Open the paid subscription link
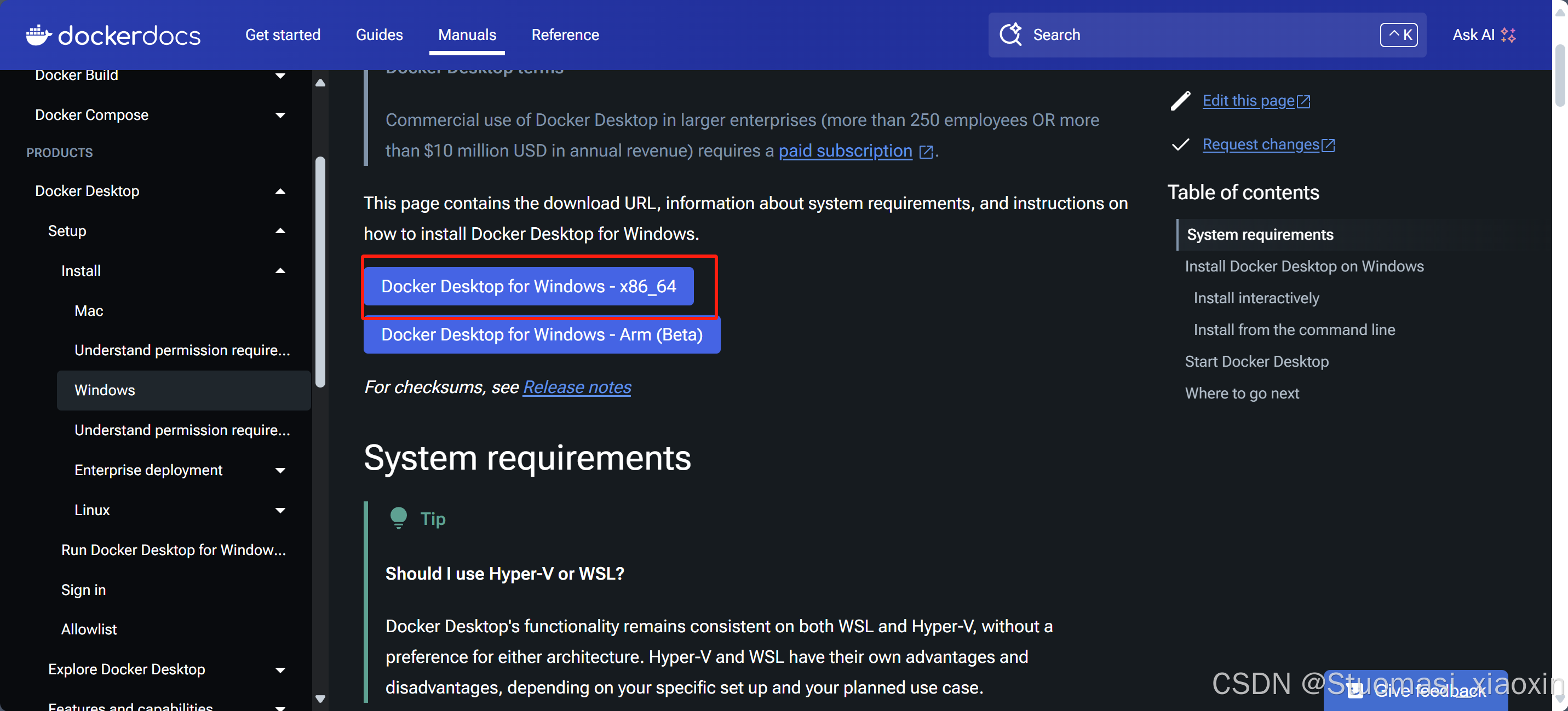Image resolution: width=1568 pixels, height=711 pixels. [x=846, y=151]
